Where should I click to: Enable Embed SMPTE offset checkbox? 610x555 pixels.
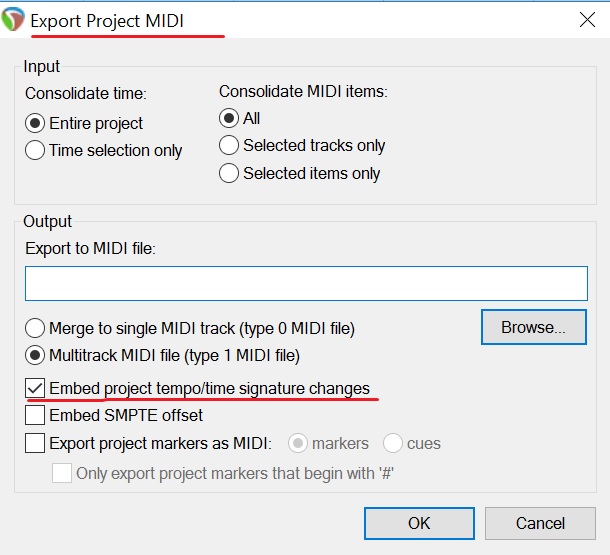tap(35, 415)
